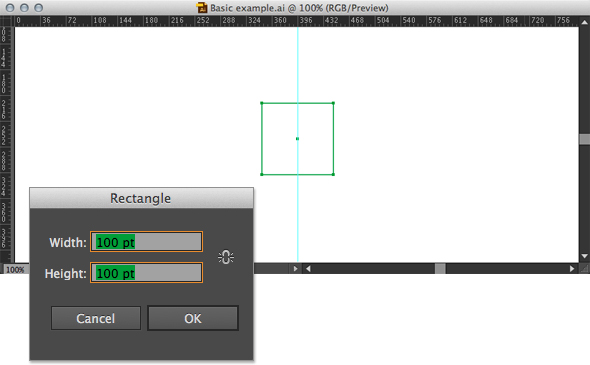Viewport: 590px width, 365px height.
Task: Cancel the Rectangle dialog
Action: (96, 318)
